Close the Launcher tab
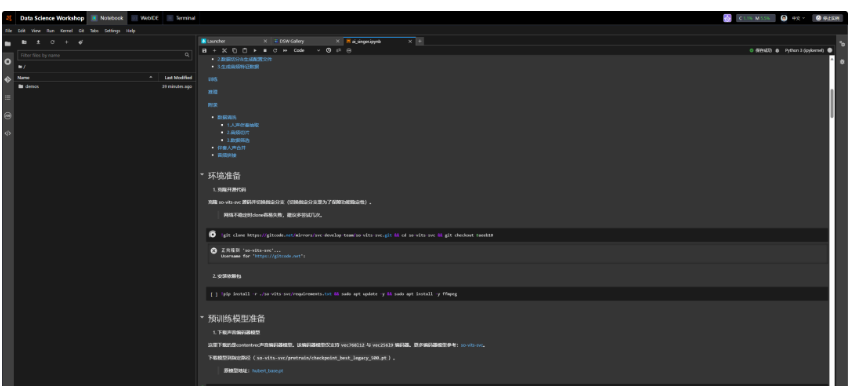Image resolution: width=855 pixels, height=386 pixels. (266, 41)
